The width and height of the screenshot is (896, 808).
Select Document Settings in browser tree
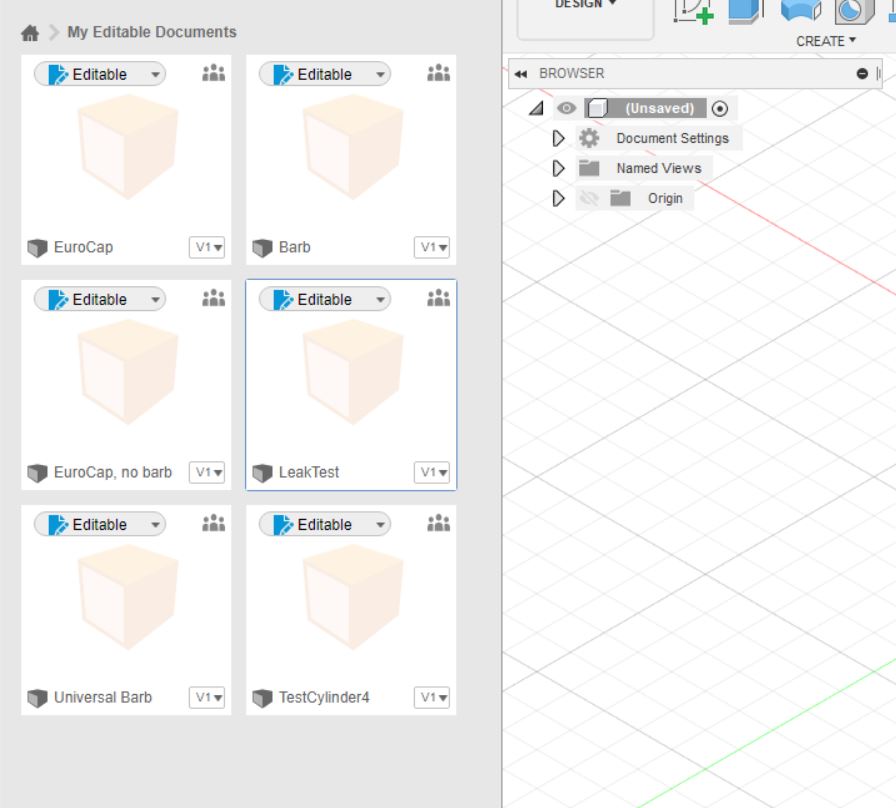click(673, 138)
